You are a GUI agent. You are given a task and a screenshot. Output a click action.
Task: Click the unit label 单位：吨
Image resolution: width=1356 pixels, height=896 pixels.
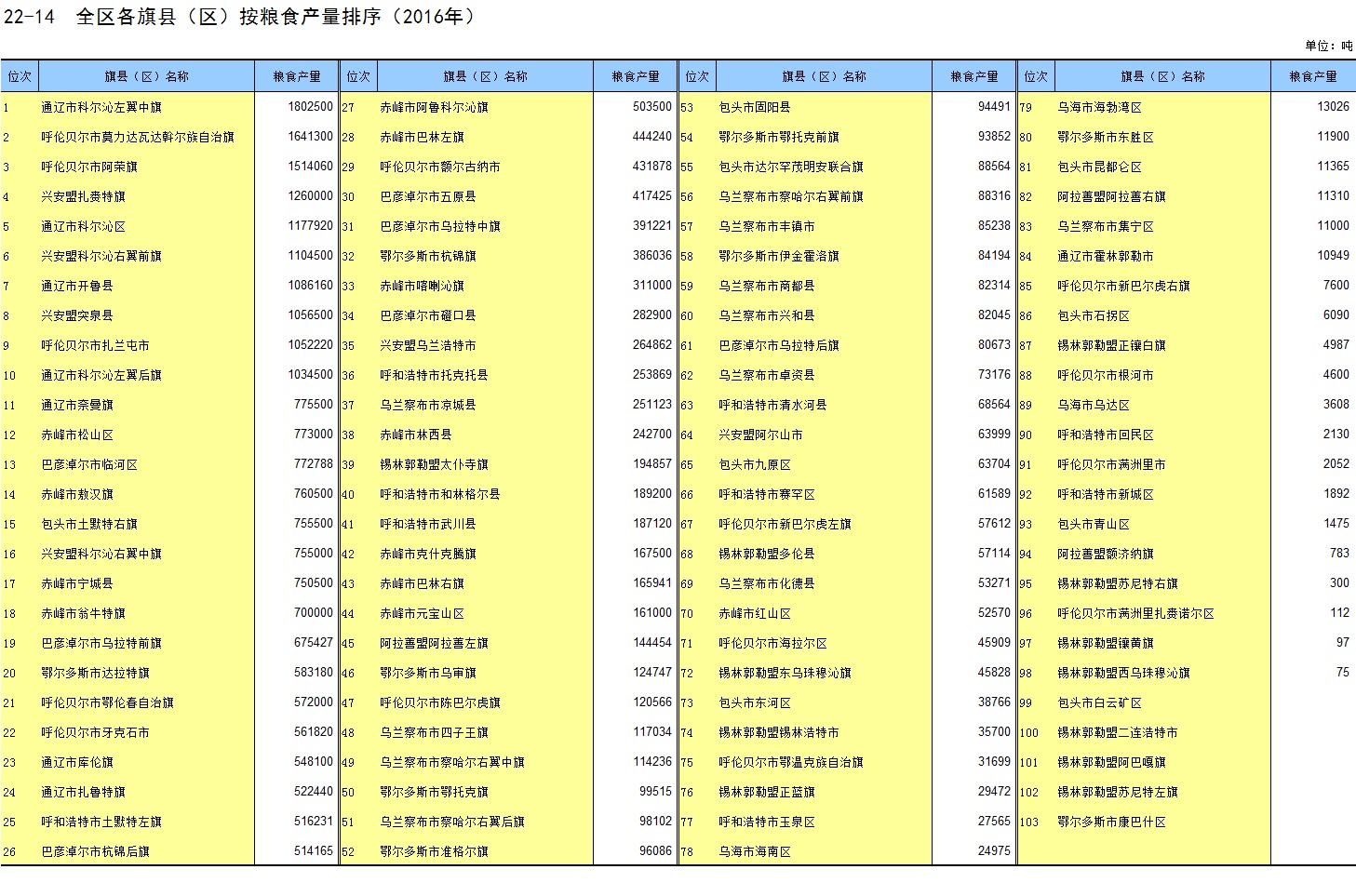(x=1328, y=46)
